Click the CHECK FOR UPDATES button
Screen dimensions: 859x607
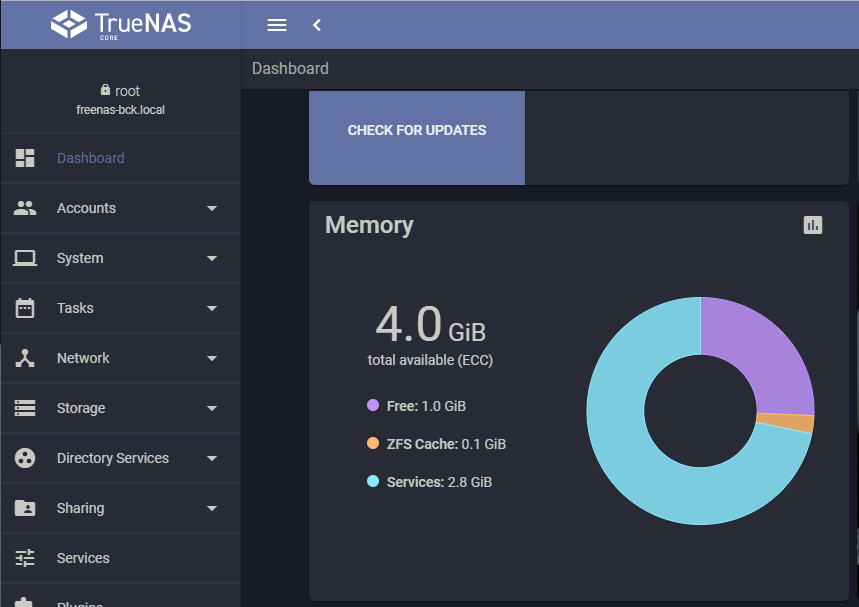417,138
